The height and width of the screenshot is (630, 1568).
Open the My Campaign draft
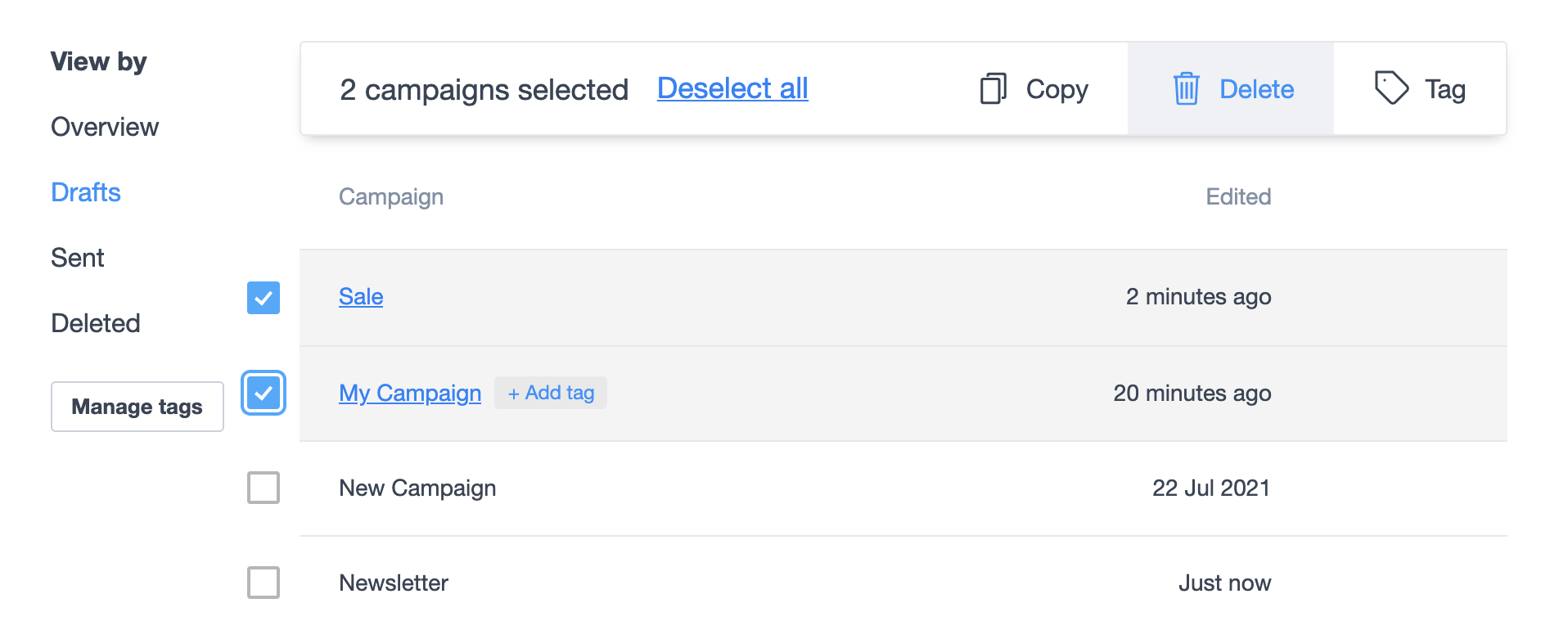[410, 393]
